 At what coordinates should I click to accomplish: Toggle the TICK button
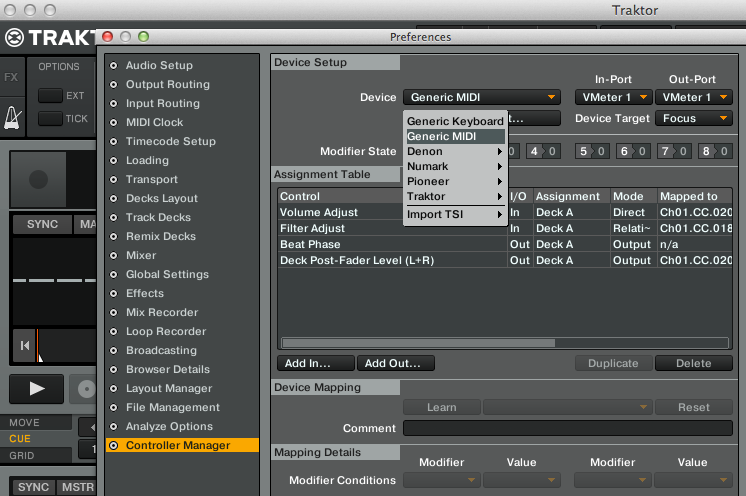[x=50, y=118]
